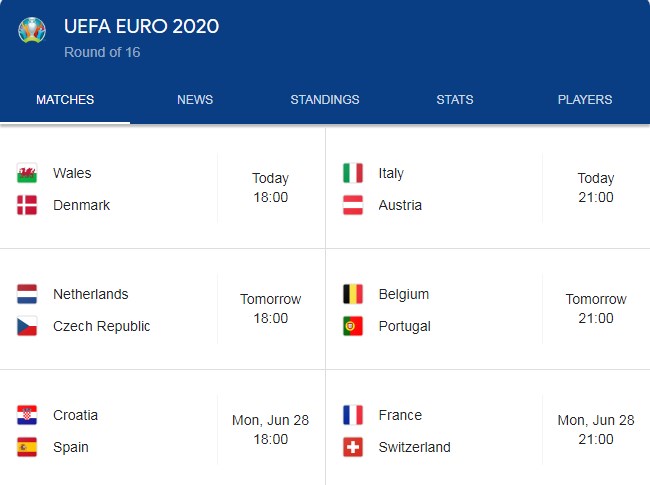The image size is (650, 485).
Task: Go to the PLAYERS tab
Action: [x=585, y=99]
